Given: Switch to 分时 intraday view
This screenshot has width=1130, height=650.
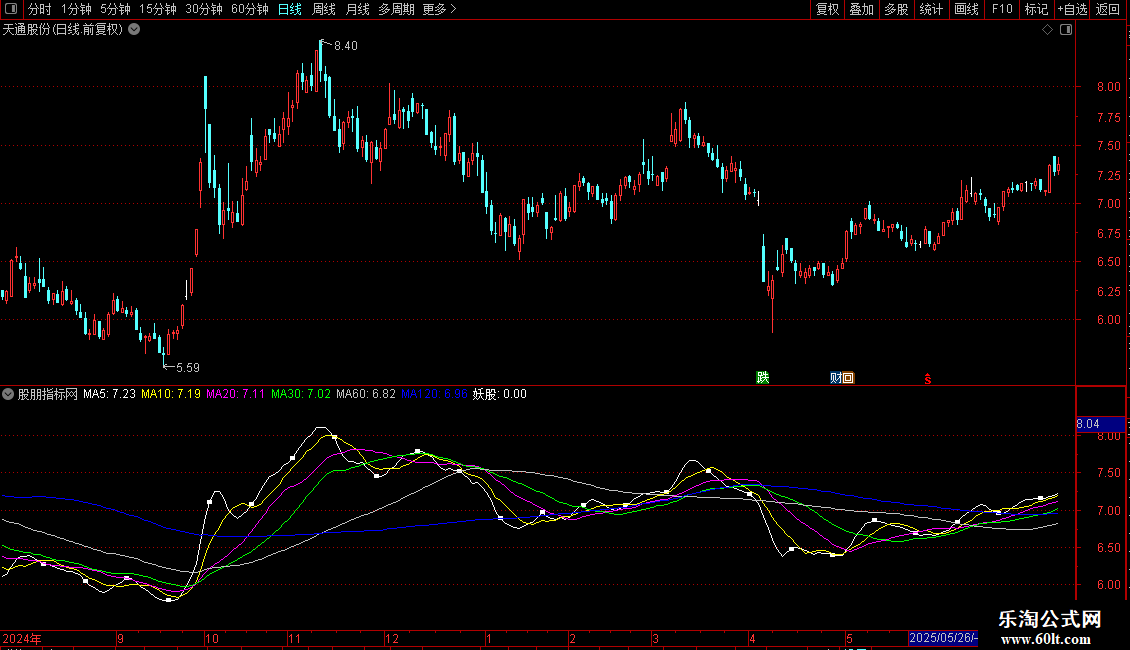Looking at the screenshot, I should (x=40, y=9).
